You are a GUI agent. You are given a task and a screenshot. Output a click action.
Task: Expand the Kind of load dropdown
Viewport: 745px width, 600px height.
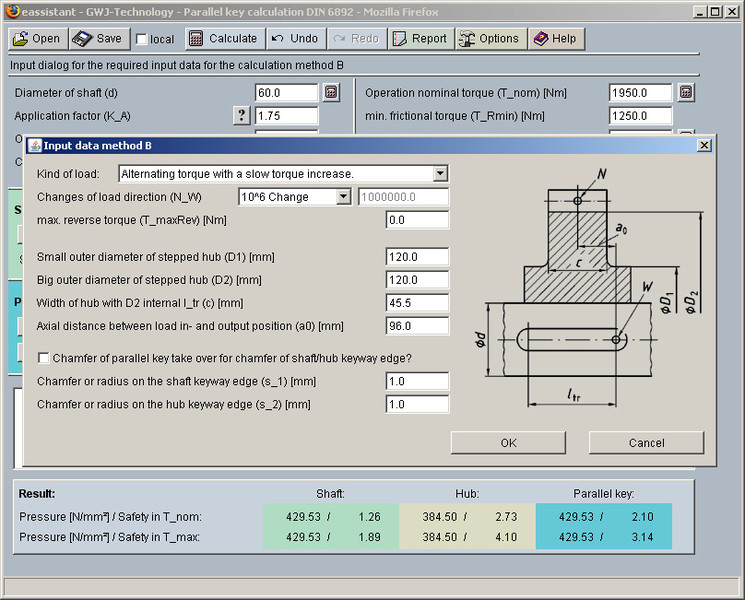(x=440, y=174)
